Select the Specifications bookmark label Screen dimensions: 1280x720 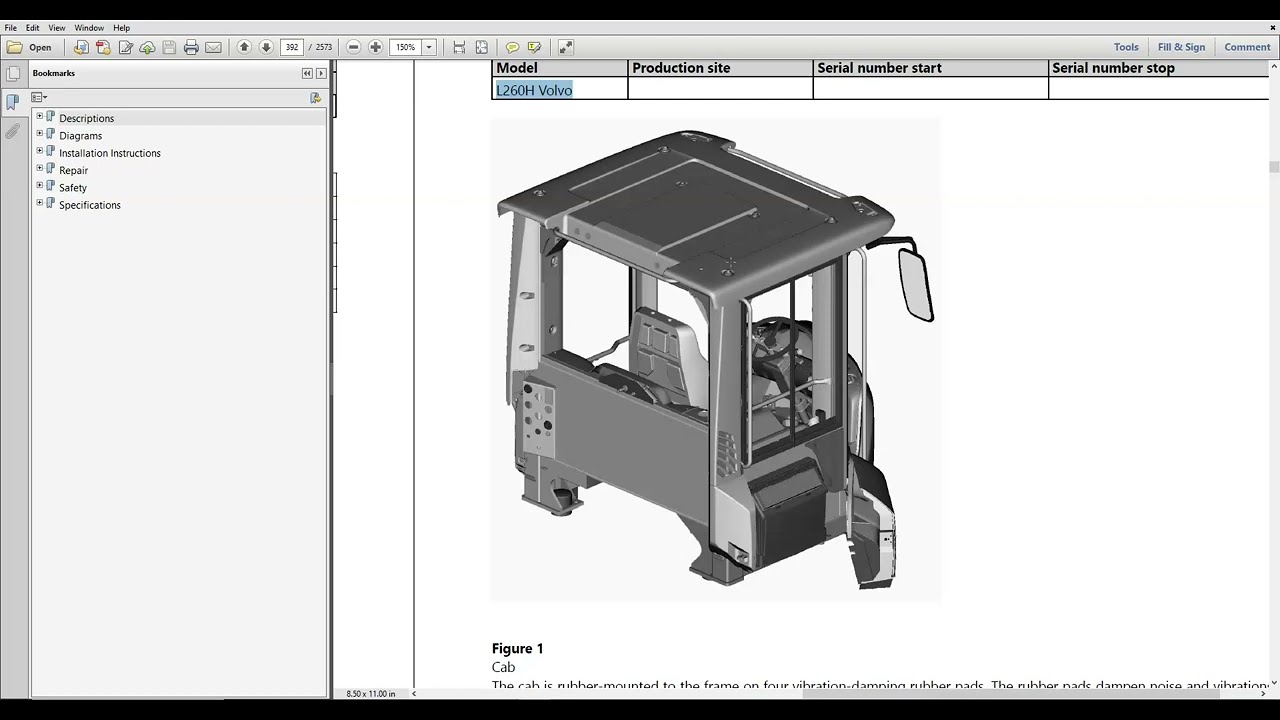(x=89, y=205)
